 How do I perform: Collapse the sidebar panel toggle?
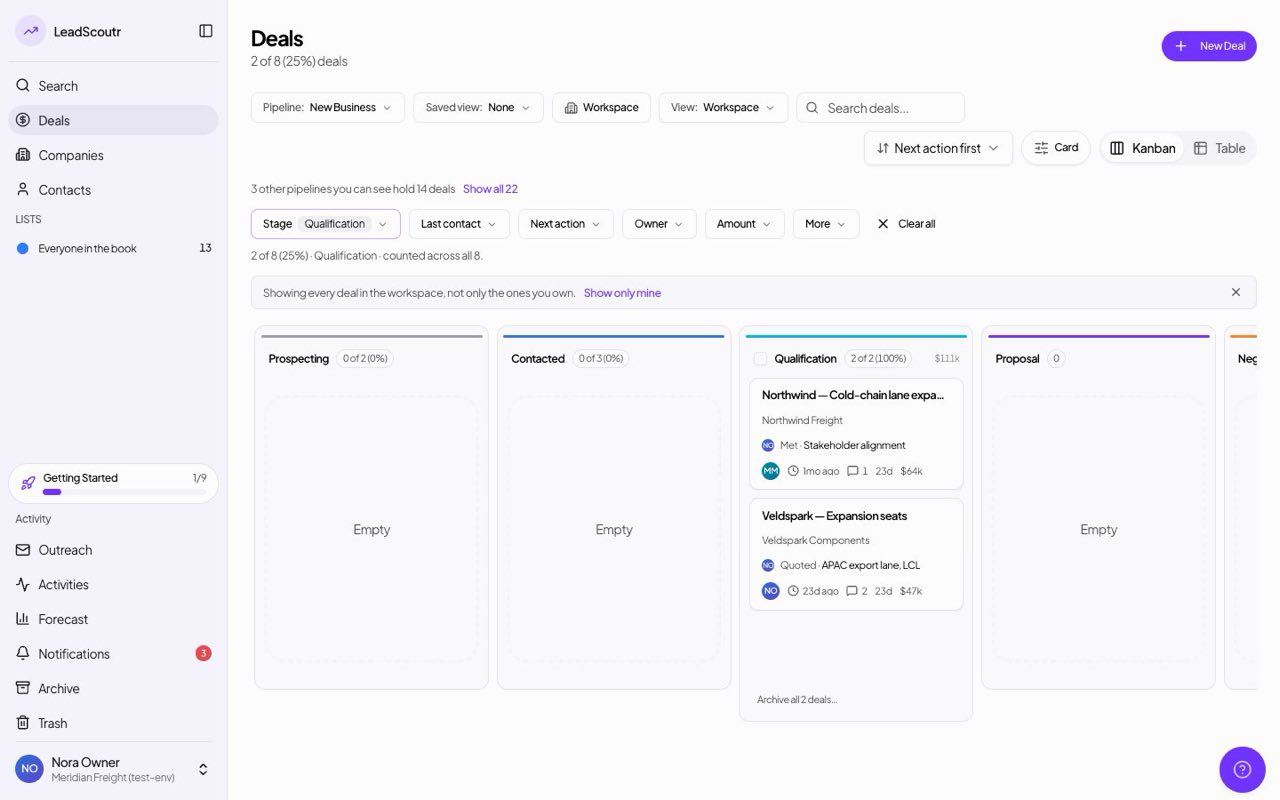click(x=206, y=31)
